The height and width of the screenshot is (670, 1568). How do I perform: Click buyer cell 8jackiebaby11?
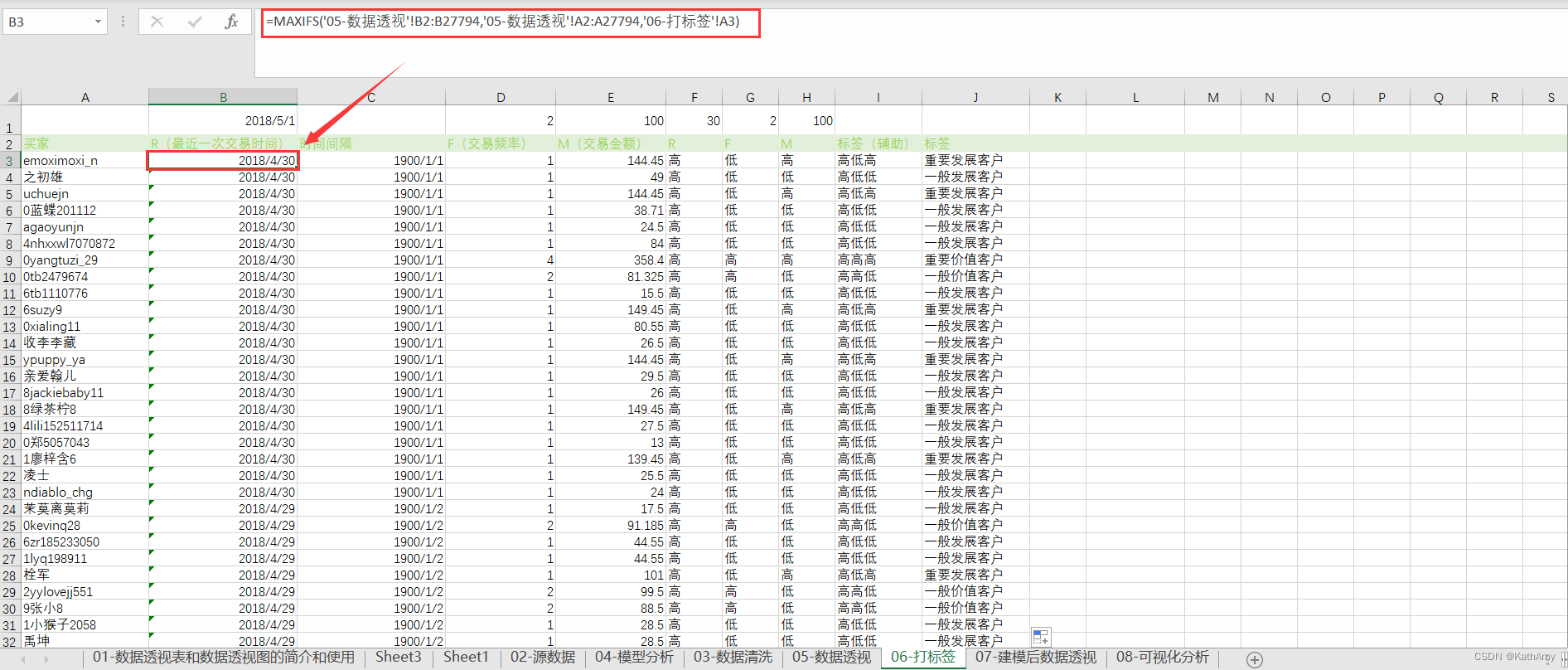pos(85,393)
